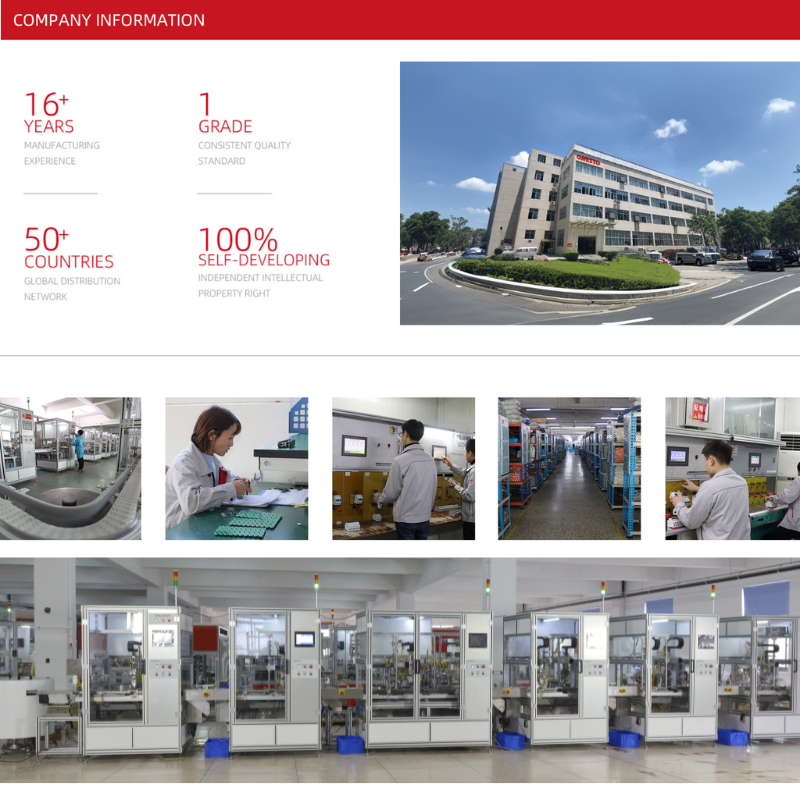Screen dimensions: 800x800
Task: Click the "SELF-DEVELOPING" red label
Action: pos(264,260)
